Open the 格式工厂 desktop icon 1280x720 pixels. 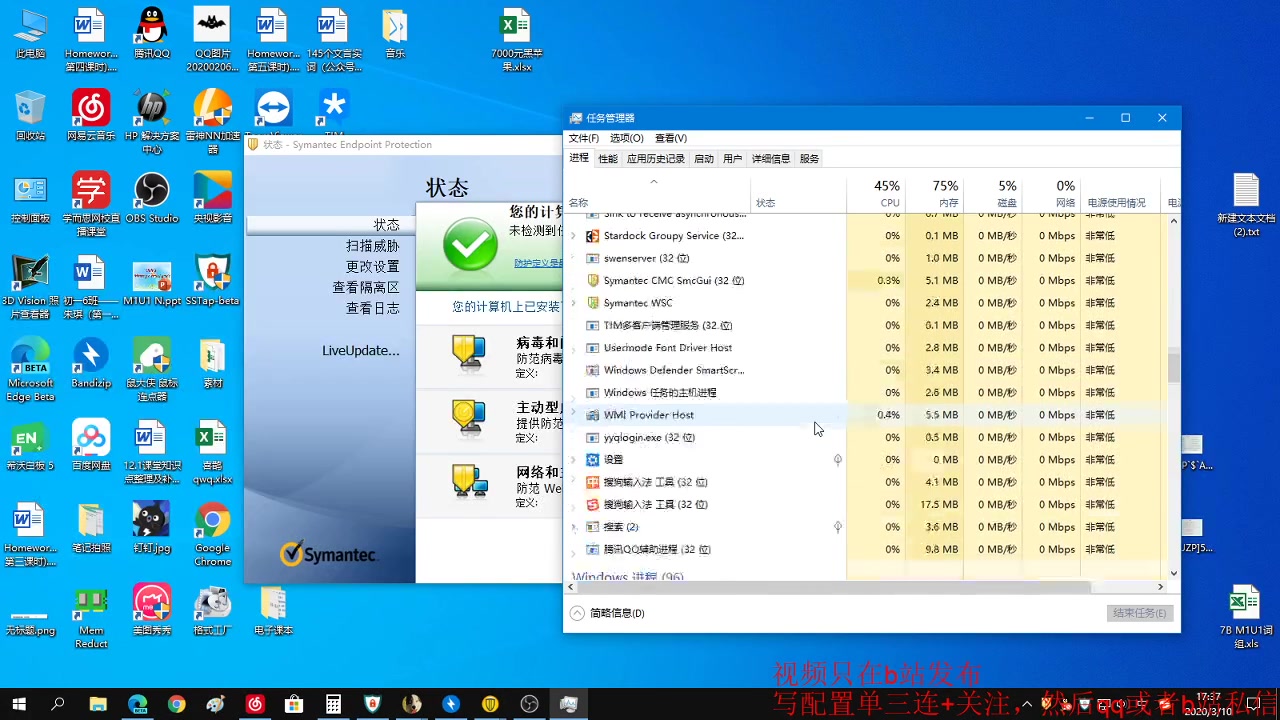pos(212,609)
